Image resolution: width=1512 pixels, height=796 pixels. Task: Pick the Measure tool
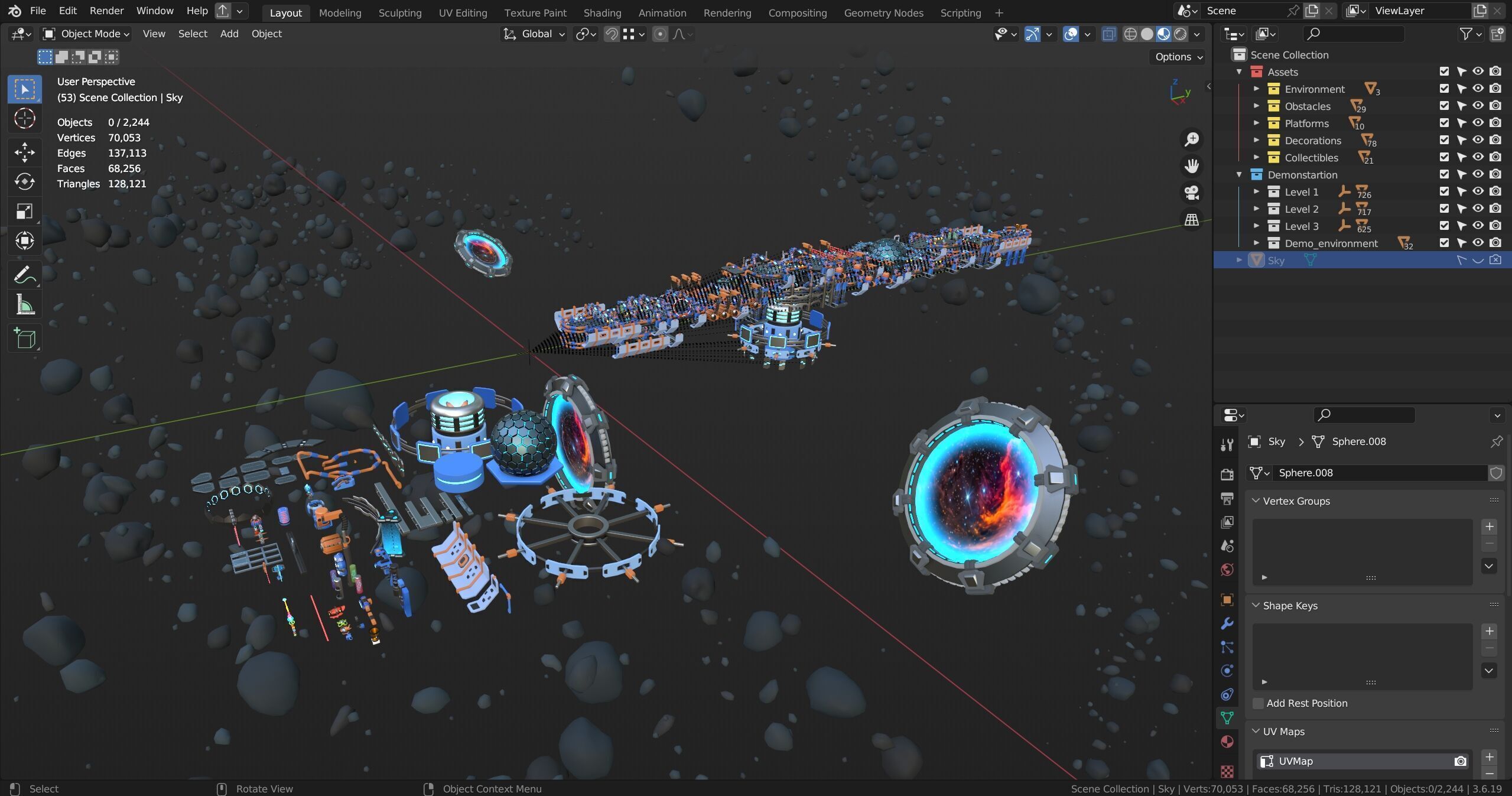coord(24,305)
